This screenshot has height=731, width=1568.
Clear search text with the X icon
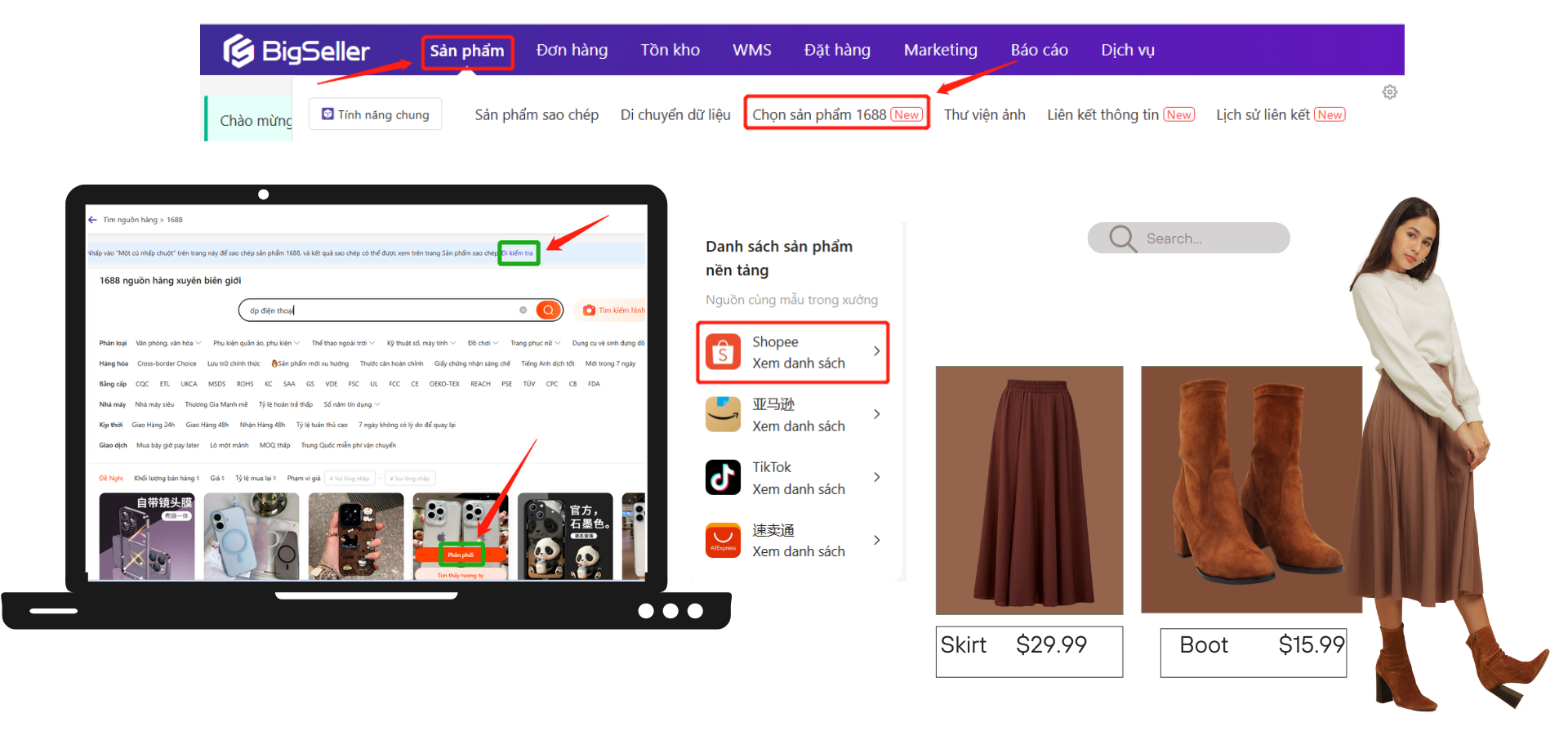coord(523,310)
